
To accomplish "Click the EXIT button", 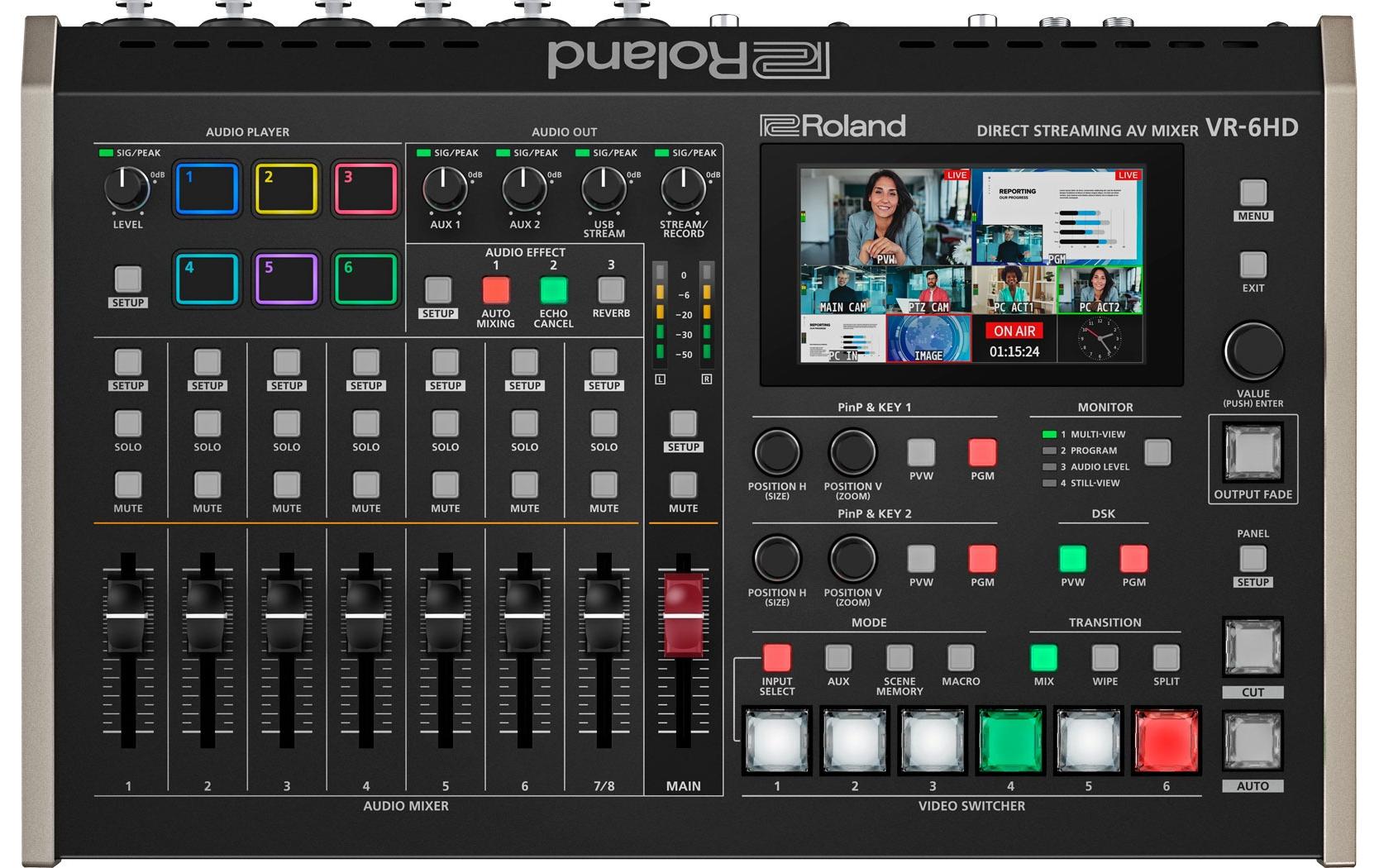I will pyautogui.click(x=1253, y=265).
